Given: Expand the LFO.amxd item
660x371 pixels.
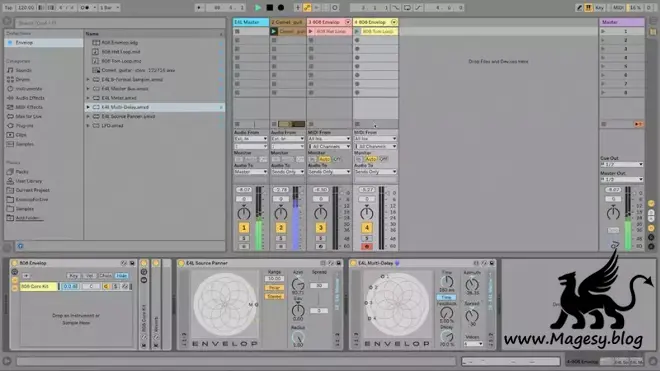Looking at the screenshot, I should point(88,126).
